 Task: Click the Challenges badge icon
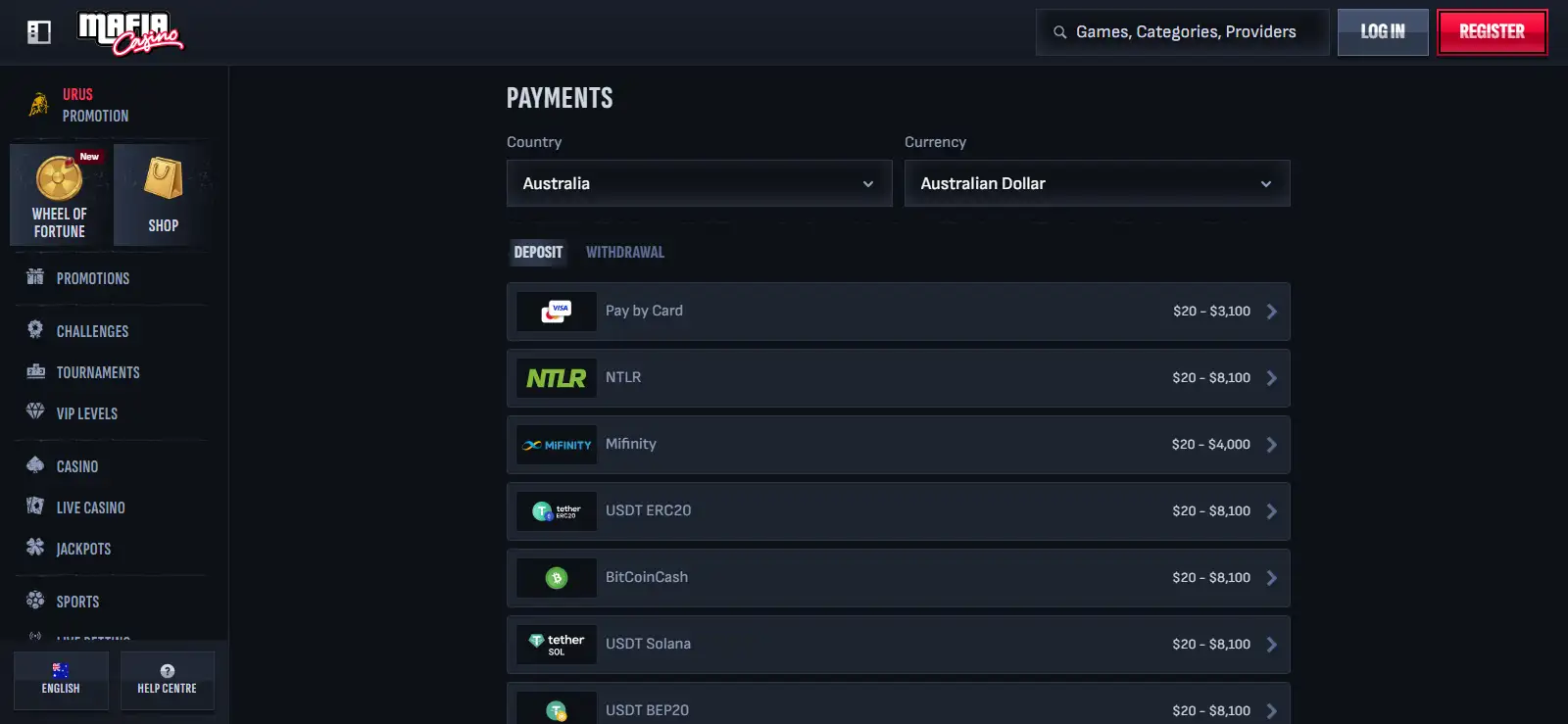click(35, 330)
